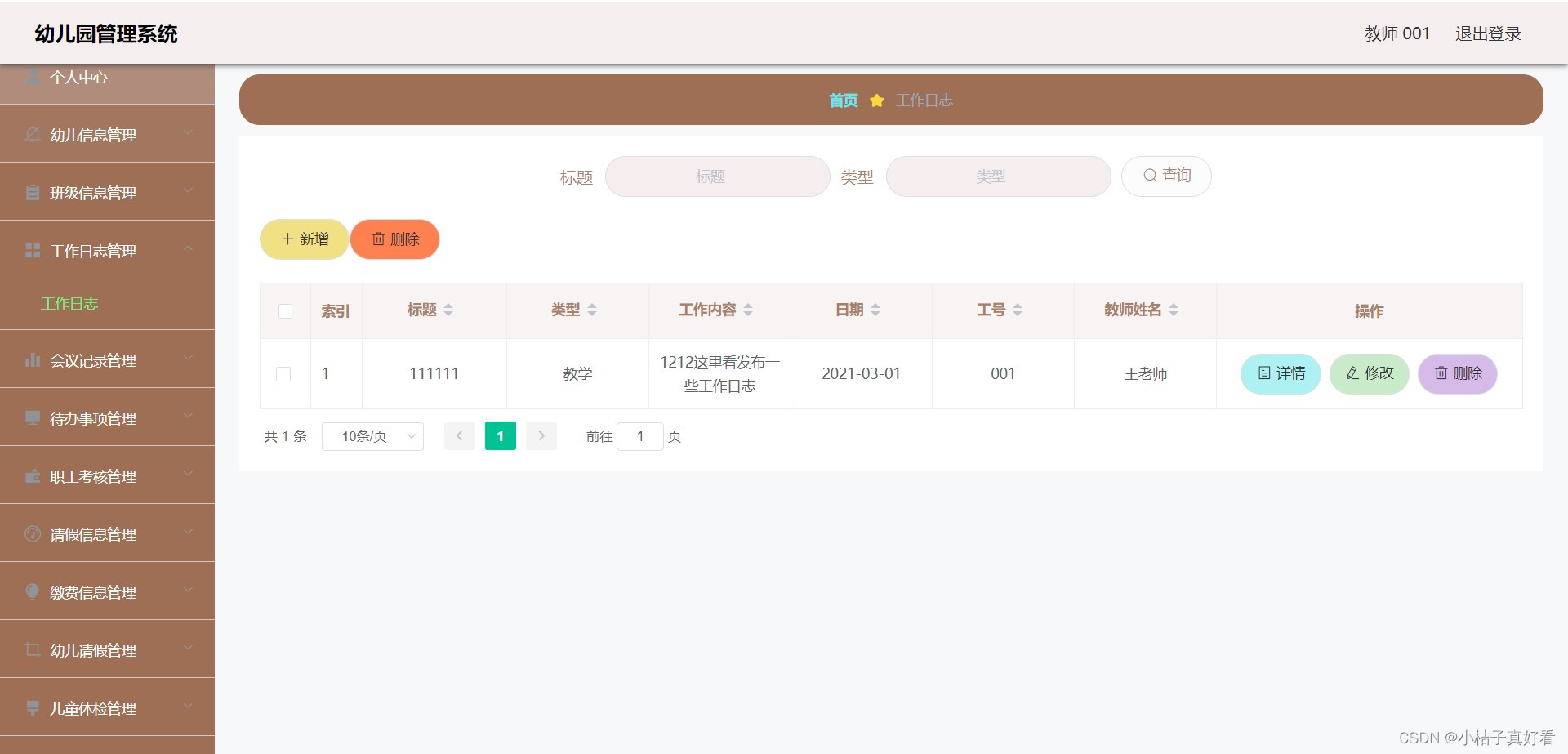Sort the 类型 column with its sort arrows

point(592,310)
